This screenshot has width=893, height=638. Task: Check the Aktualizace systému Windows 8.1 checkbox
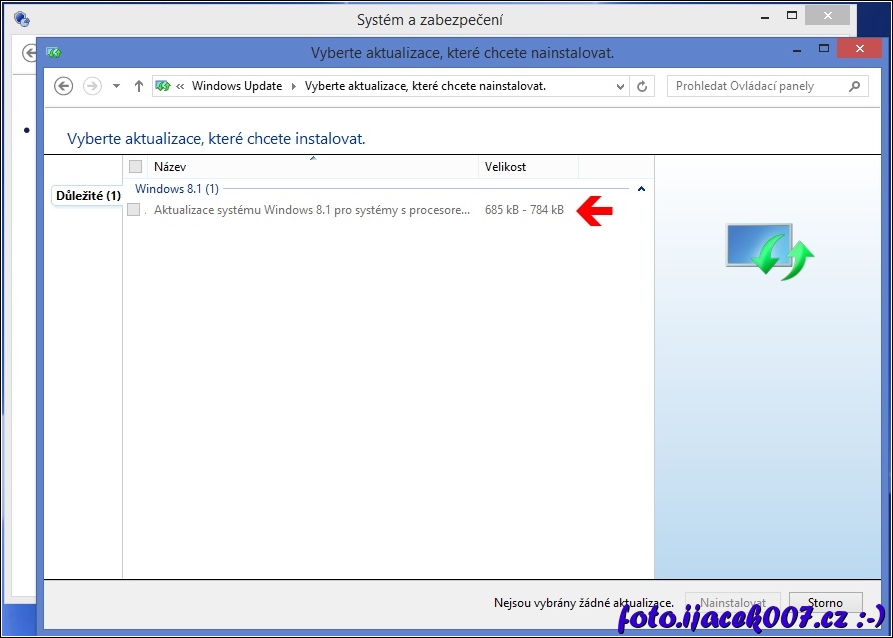click(x=134, y=210)
